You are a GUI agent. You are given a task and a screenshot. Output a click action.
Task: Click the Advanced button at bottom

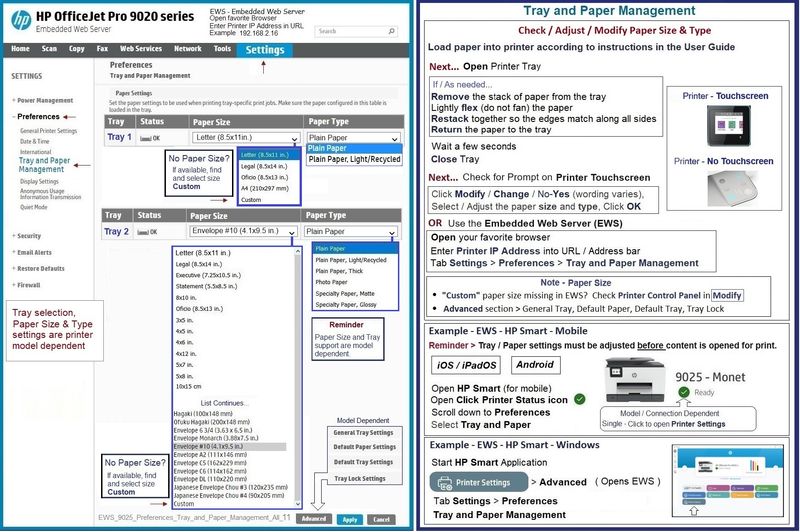(313, 519)
